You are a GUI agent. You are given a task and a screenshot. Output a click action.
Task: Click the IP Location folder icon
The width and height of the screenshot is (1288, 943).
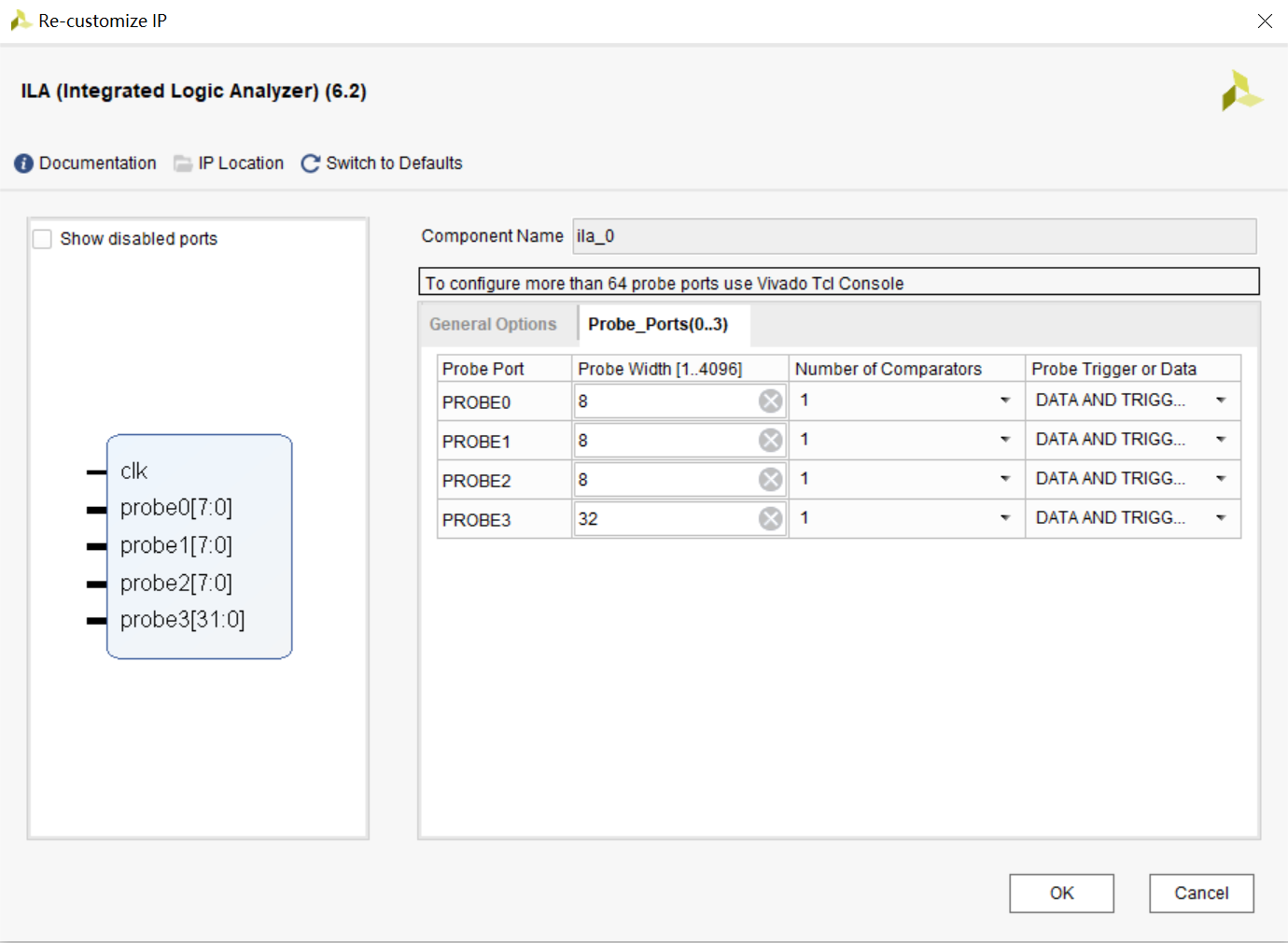tap(183, 163)
